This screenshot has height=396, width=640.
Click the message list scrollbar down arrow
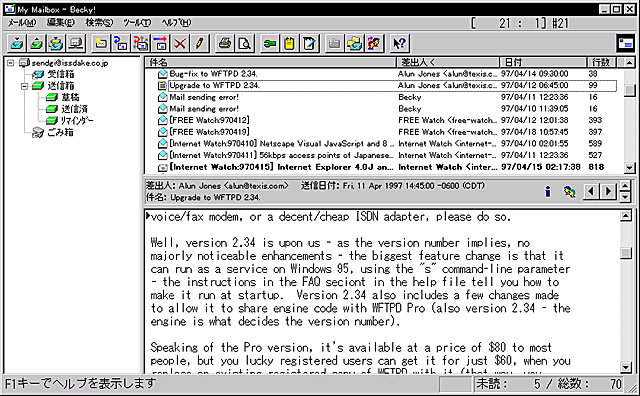(x=629, y=167)
